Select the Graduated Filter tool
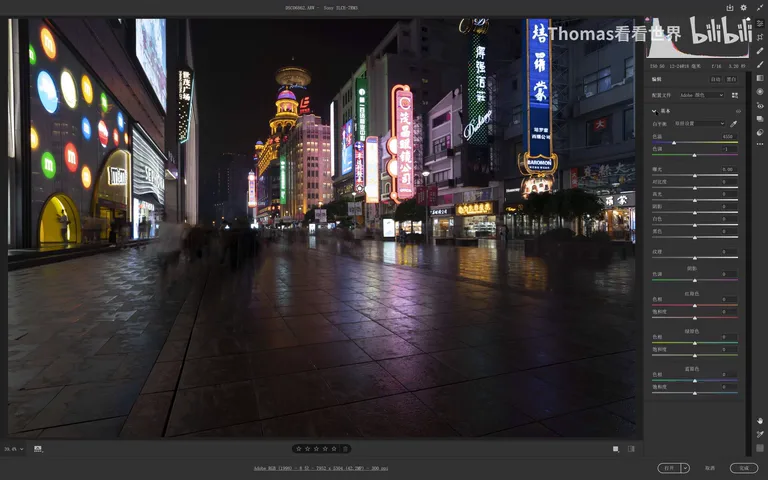The height and width of the screenshot is (480, 768). tap(760, 78)
